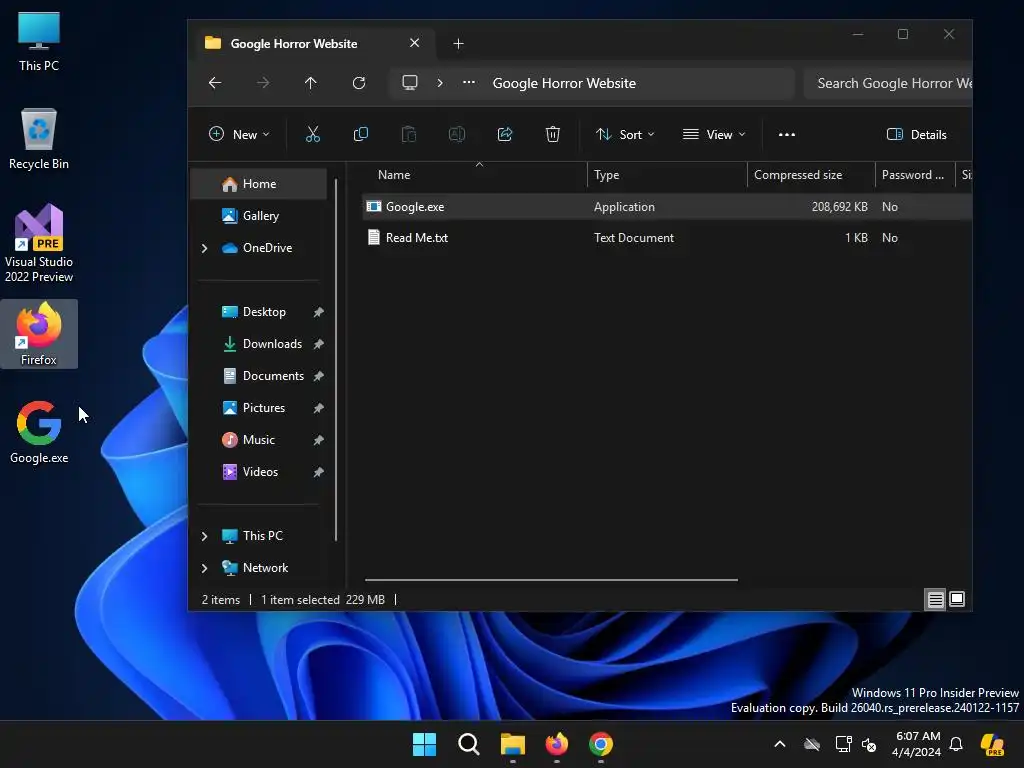1024x768 pixels.
Task: Open the View dropdown
Action: pos(714,135)
